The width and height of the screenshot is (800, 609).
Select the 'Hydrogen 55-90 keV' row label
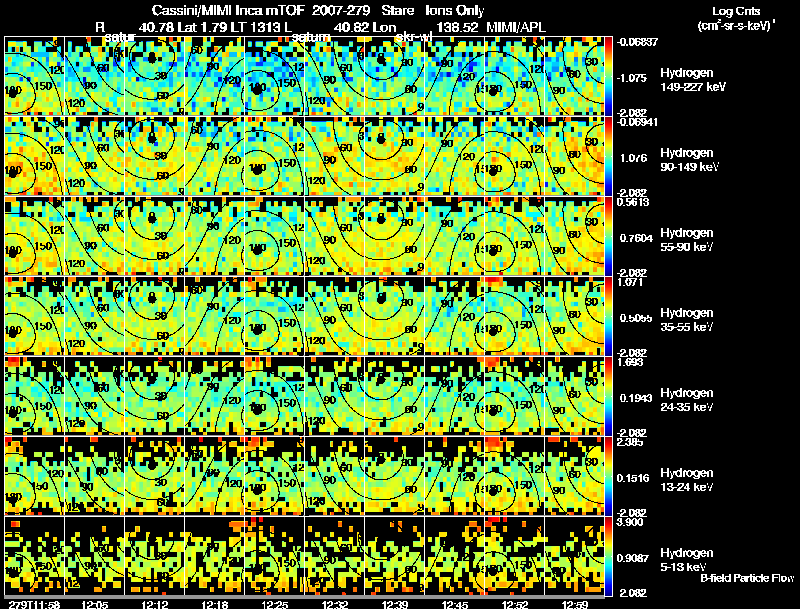click(x=687, y=240)
